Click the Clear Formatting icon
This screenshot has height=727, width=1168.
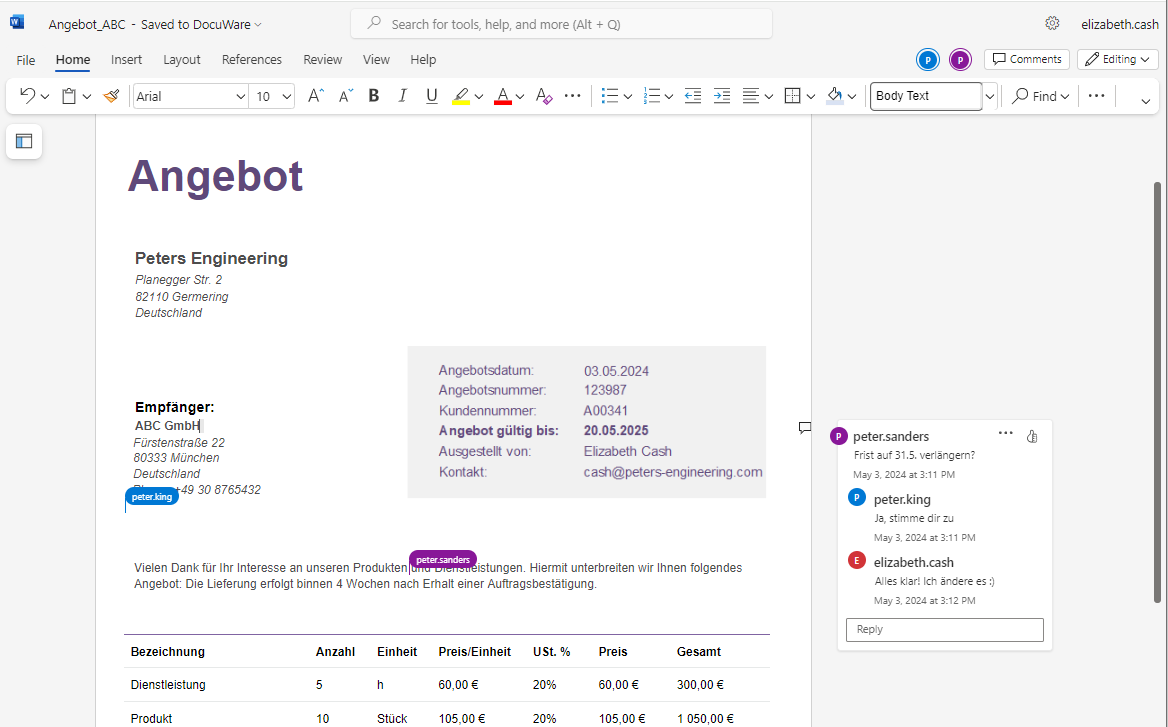pyautogui.click(x=543, y=96)
